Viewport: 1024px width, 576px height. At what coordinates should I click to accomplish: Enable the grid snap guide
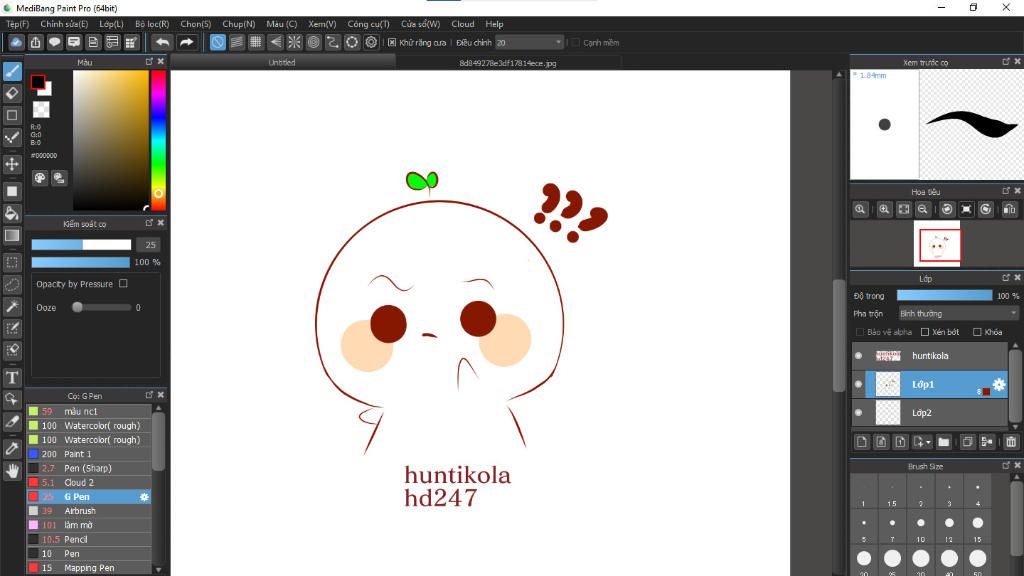tap(256, 42)
